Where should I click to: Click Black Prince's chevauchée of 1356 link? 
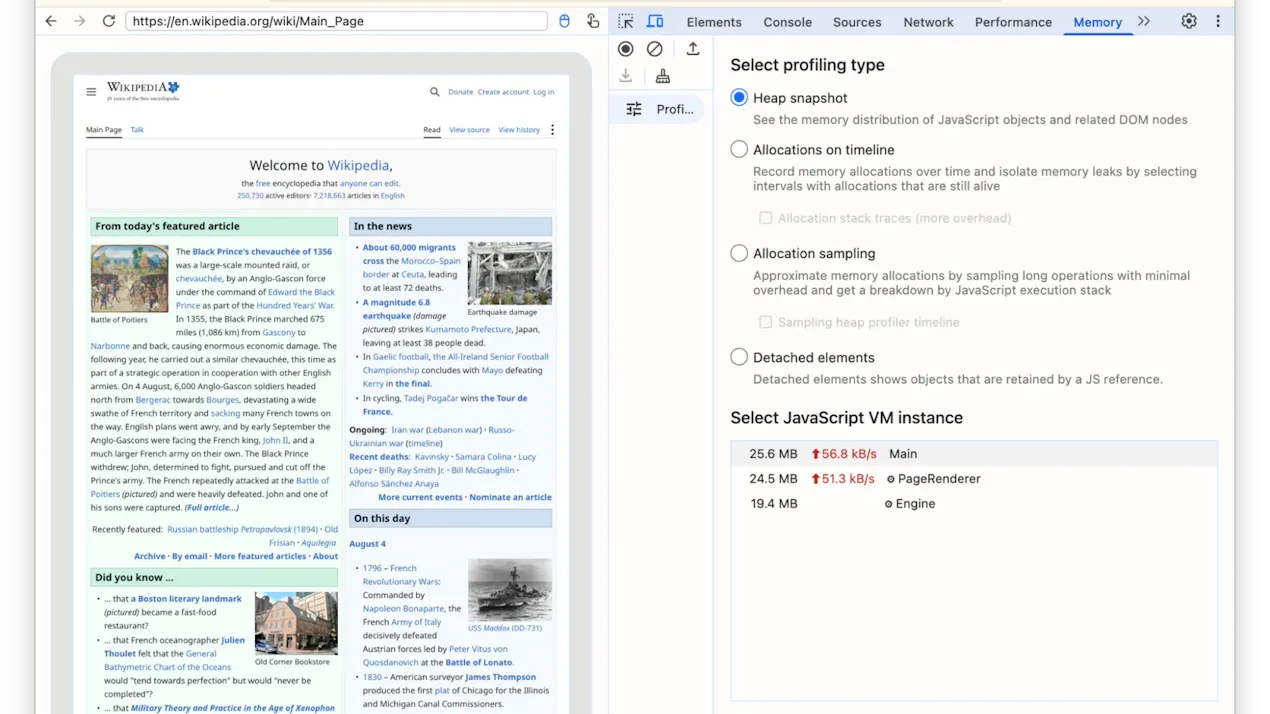pos(262,252)
